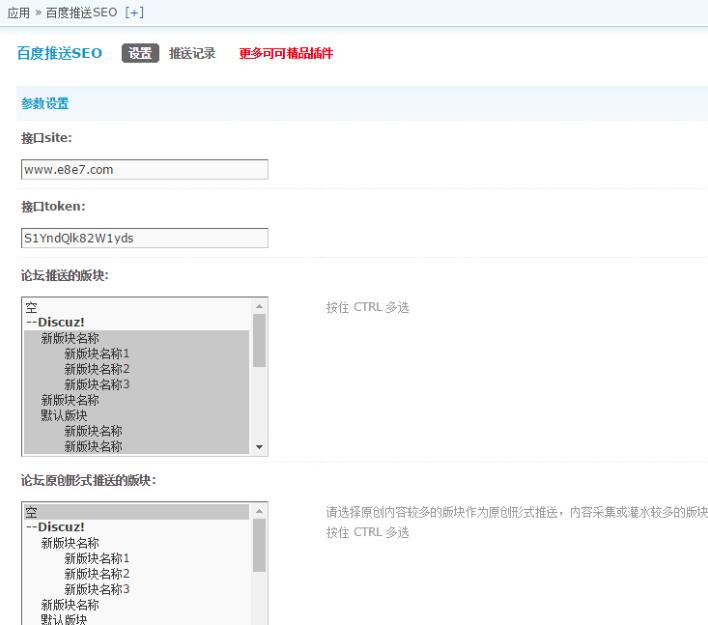Open the 百度推送SEO breadcrumb link
This screenshot has height=625, width=708.
point(81,12)
